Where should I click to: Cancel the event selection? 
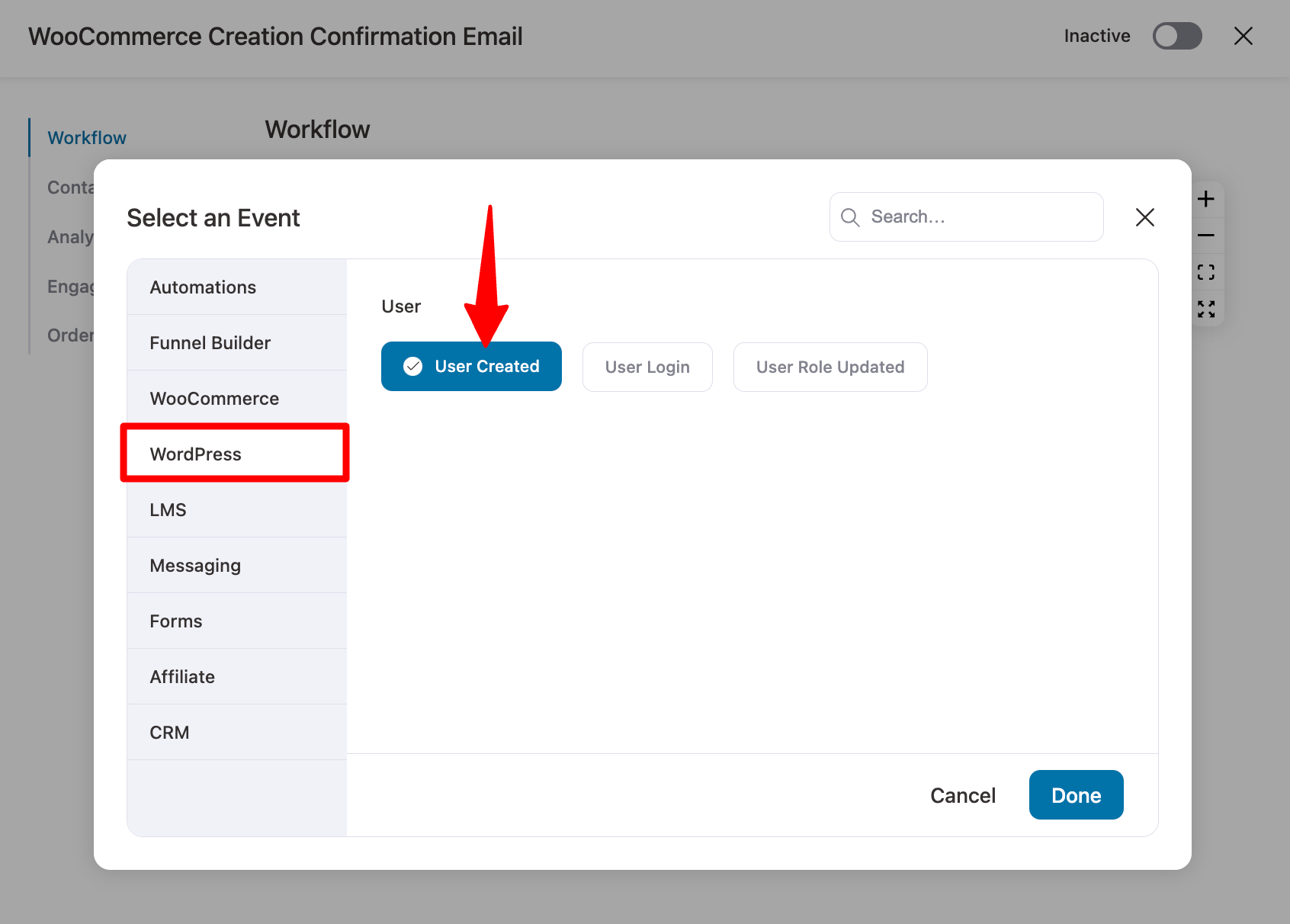[963, 795]
